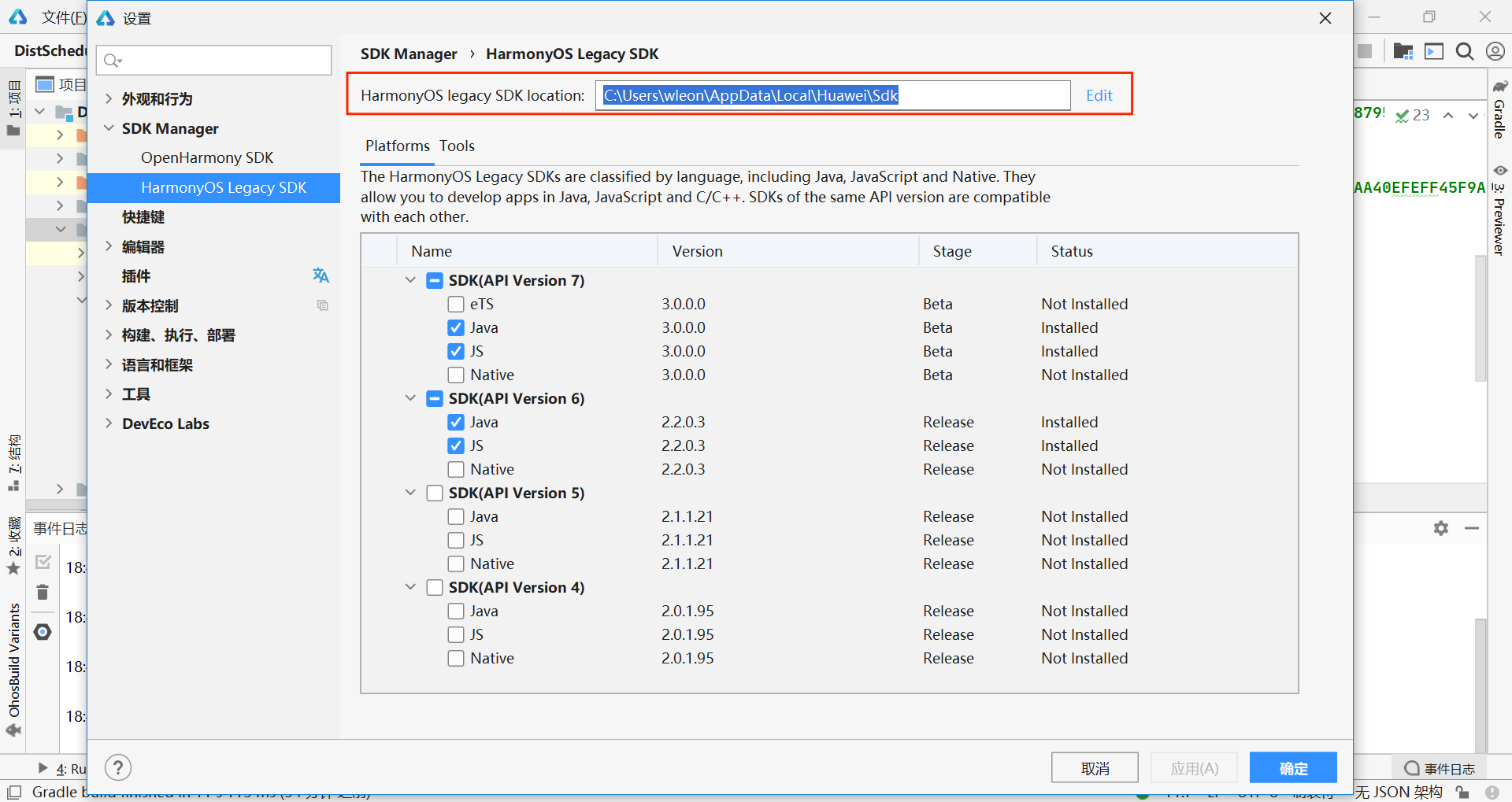Switch to the Tools tab

pos(457,146)
